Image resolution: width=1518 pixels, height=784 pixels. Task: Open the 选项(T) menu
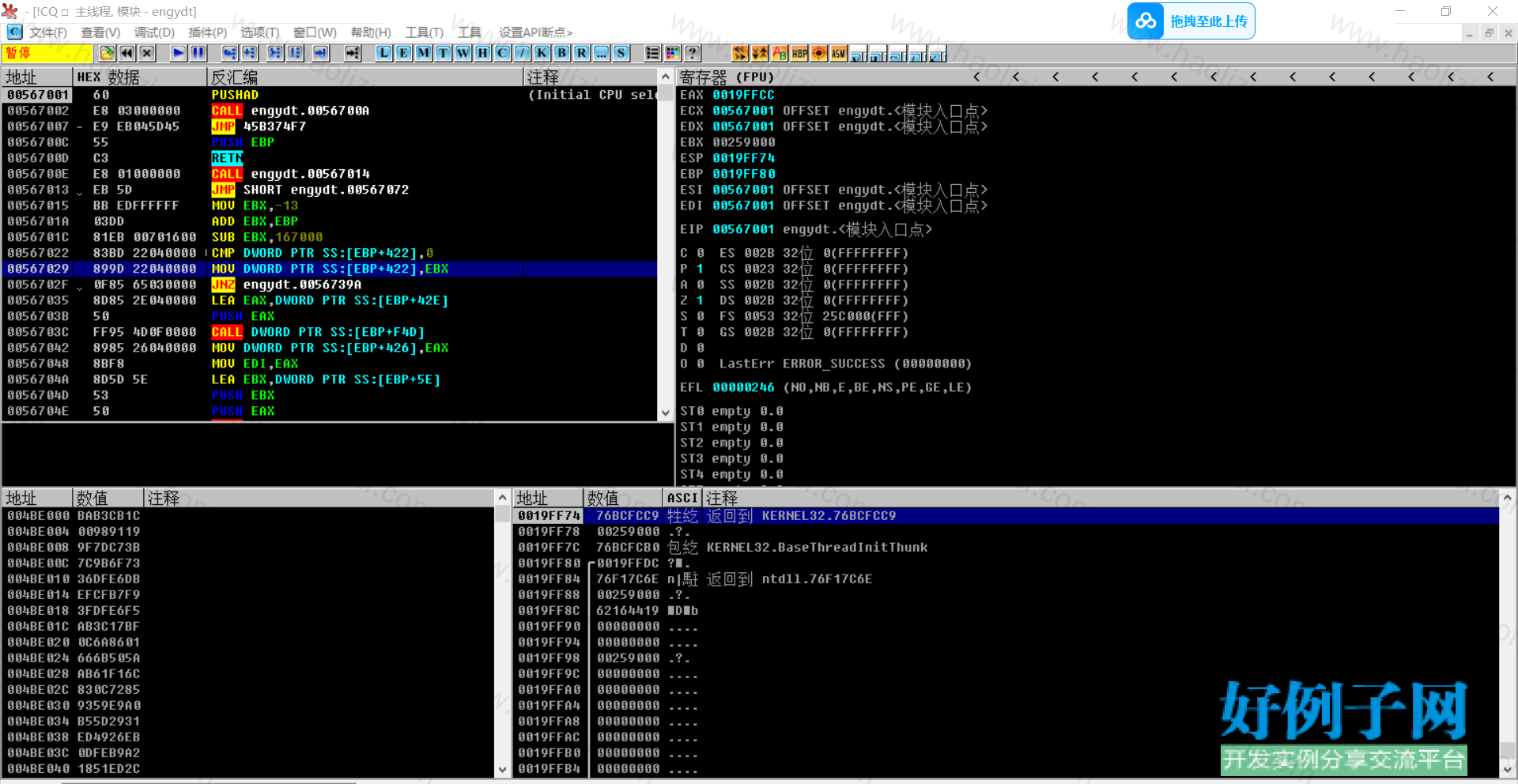(x=260, y=32)
